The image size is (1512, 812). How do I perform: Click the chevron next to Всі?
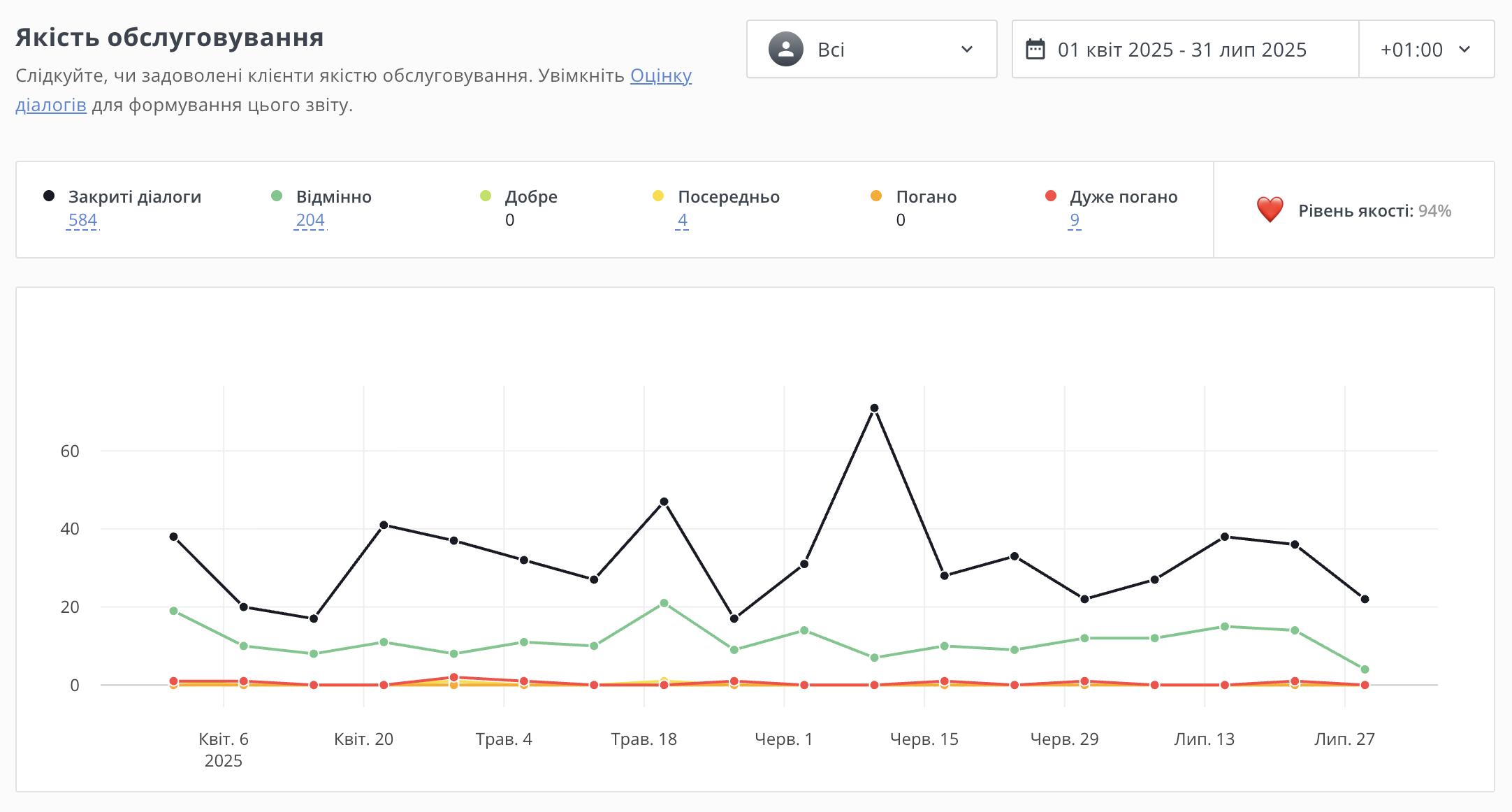(x=967, y=50)
